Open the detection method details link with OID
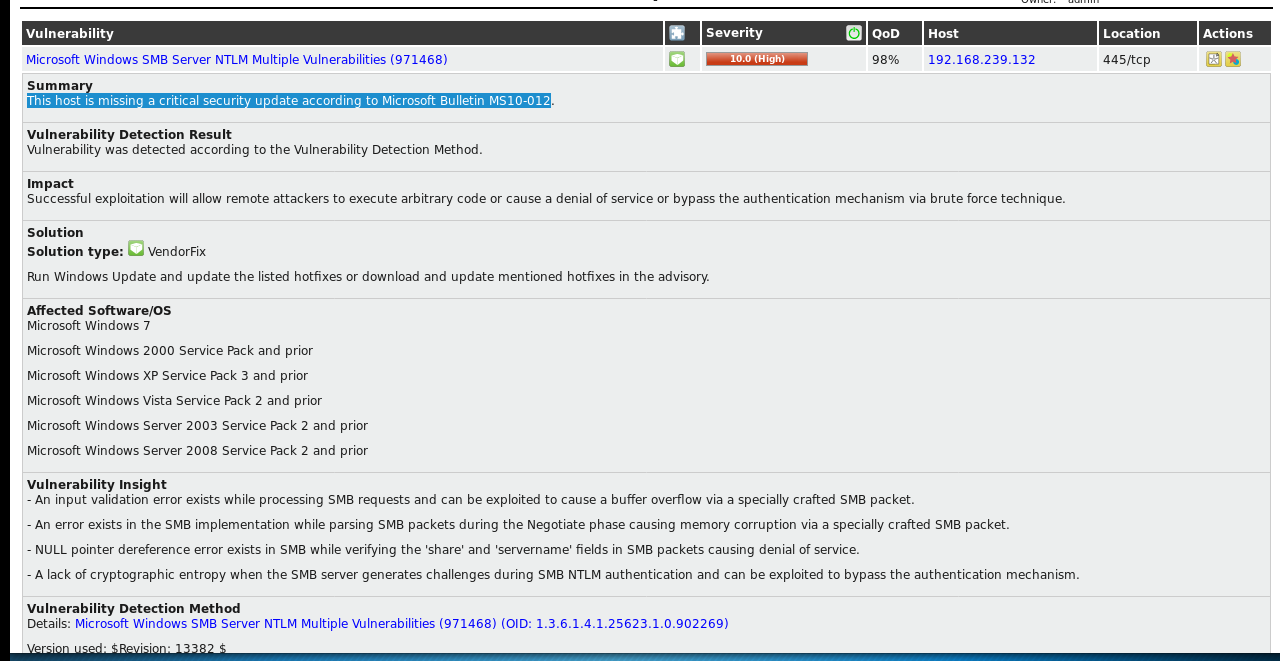Viewport: 1280px width, 661px height. pyautogui.click(x=402, y=624)
